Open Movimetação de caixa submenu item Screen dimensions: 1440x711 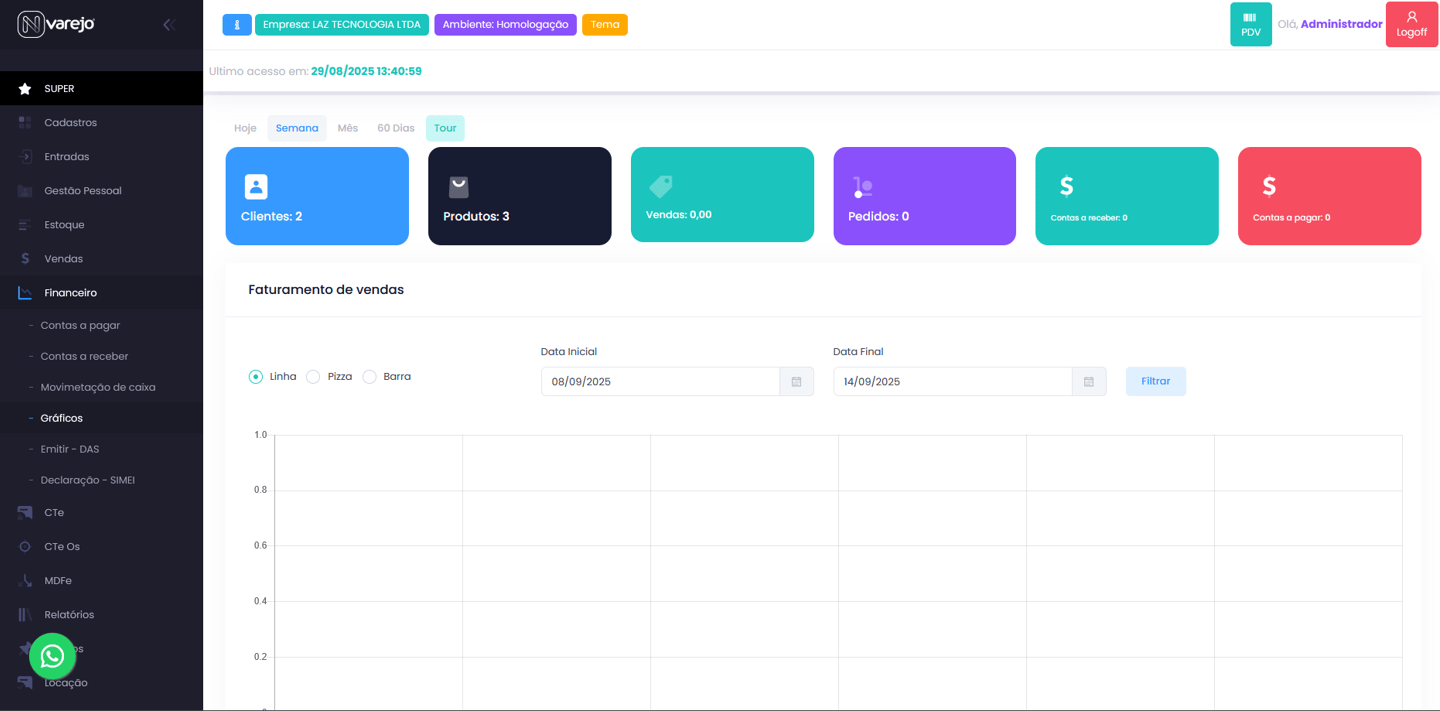(x=101, y=388)
